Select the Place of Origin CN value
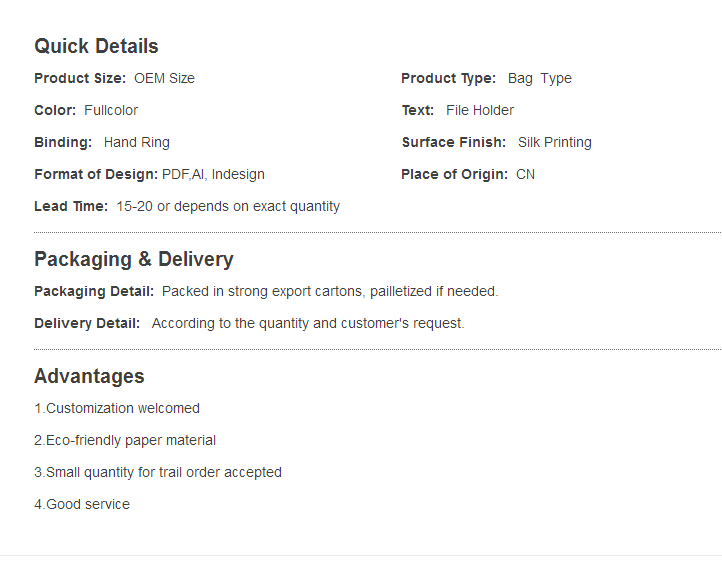Image resolution: width=722 pixels, height=563 pixels. [x=525, y=174]
